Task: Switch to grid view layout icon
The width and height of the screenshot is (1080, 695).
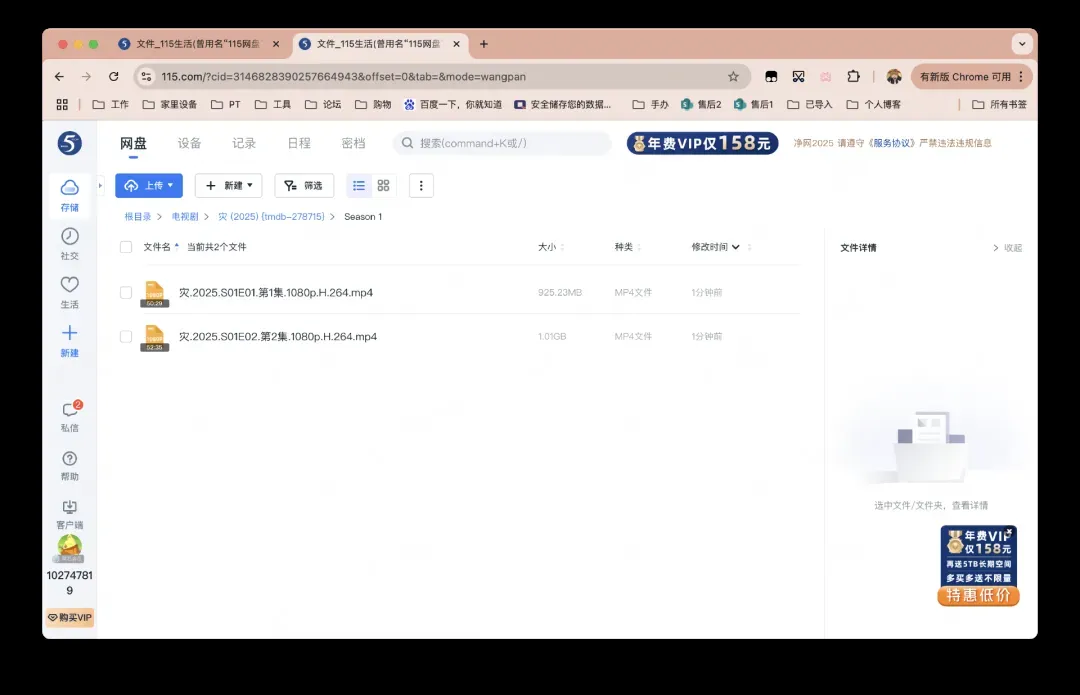Action: tap(383, 185)
